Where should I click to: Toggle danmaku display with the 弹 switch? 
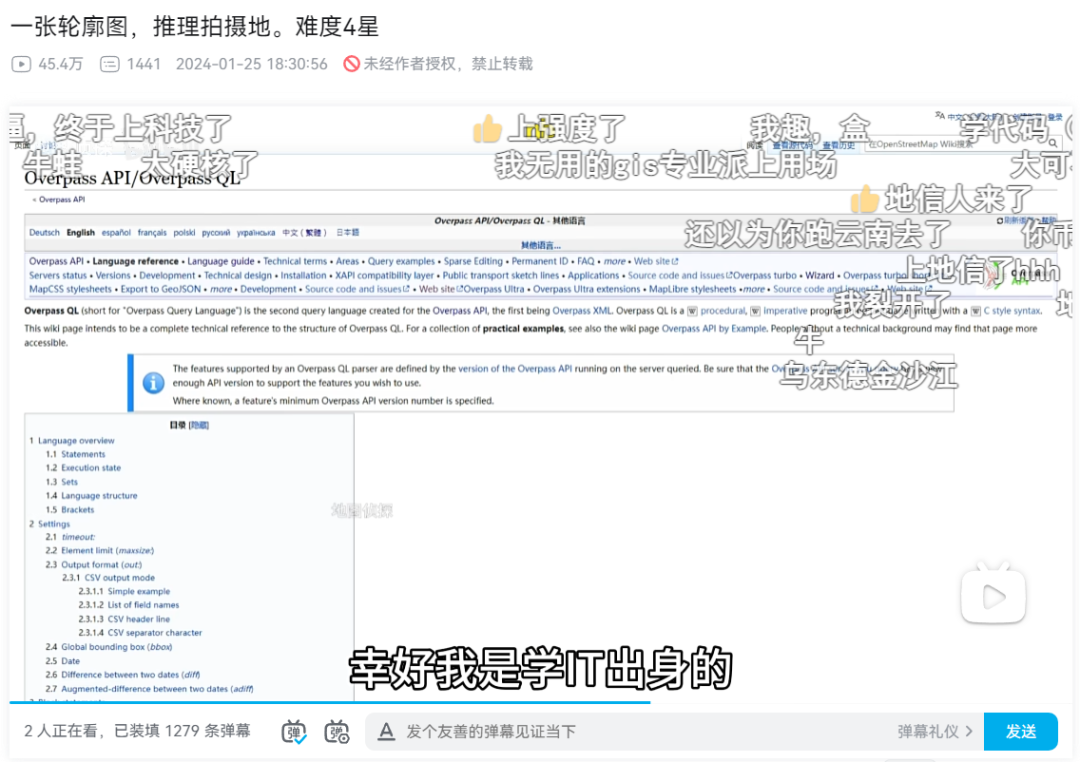click(292, 731)
